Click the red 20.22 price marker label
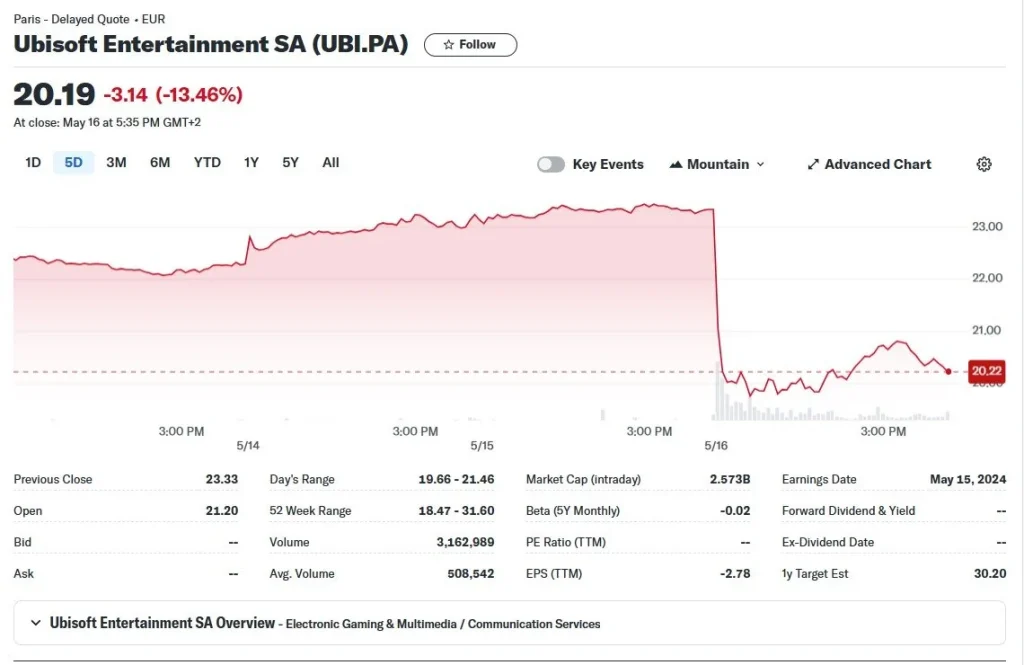The image size is (1024, 665). (986, 371)
